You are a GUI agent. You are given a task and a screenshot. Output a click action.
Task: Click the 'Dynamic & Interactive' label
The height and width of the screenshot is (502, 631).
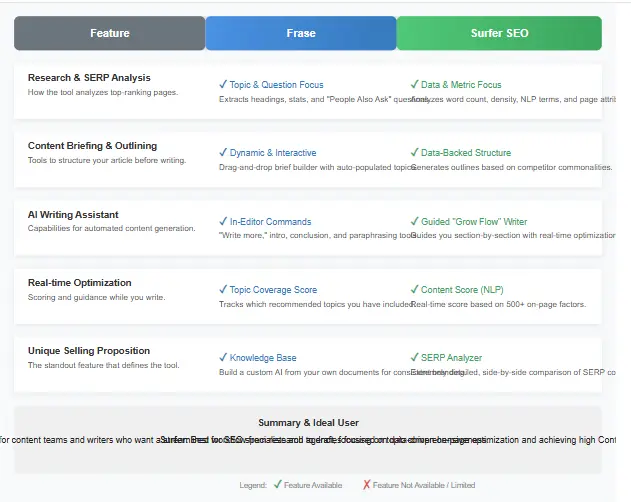[x=273, y=153]
